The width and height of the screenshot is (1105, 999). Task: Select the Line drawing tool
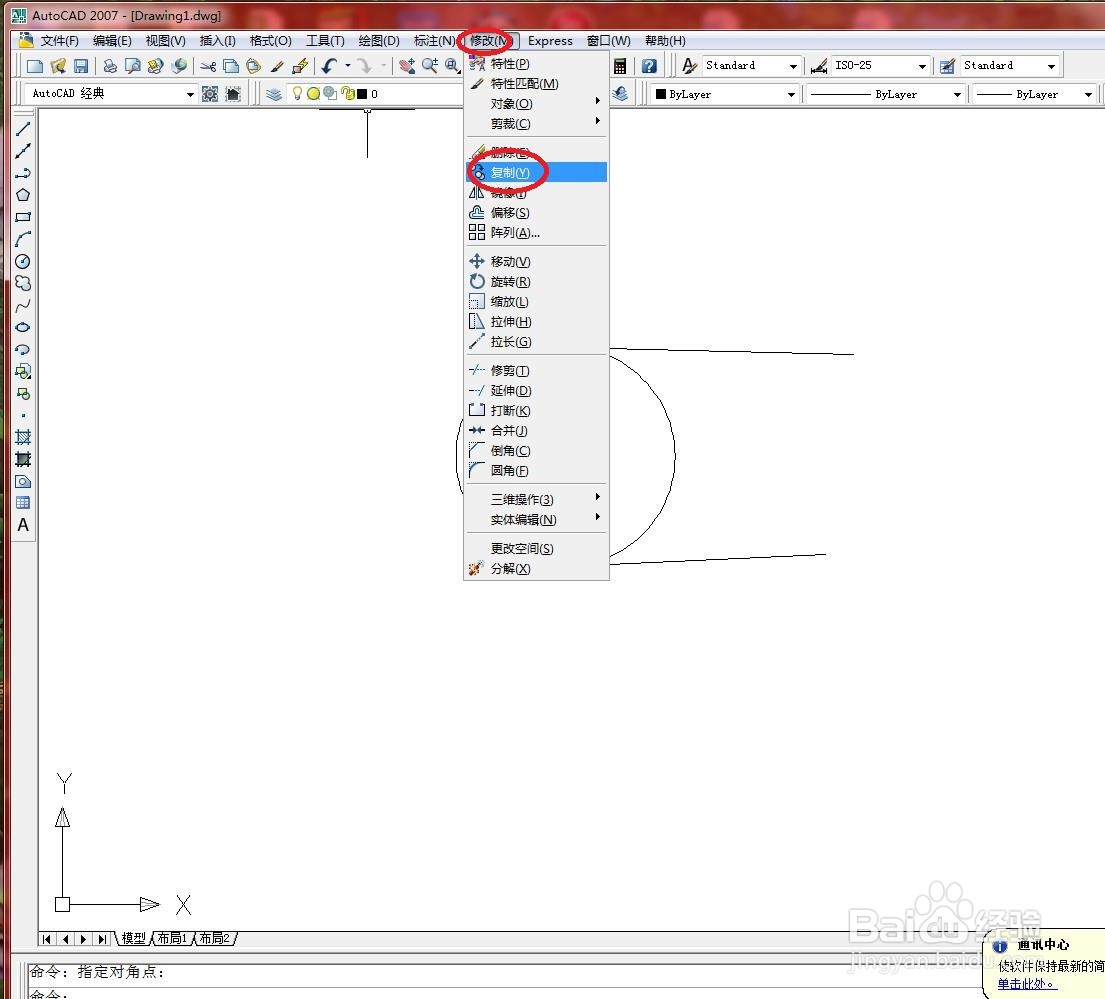click(x=23, y=128)
